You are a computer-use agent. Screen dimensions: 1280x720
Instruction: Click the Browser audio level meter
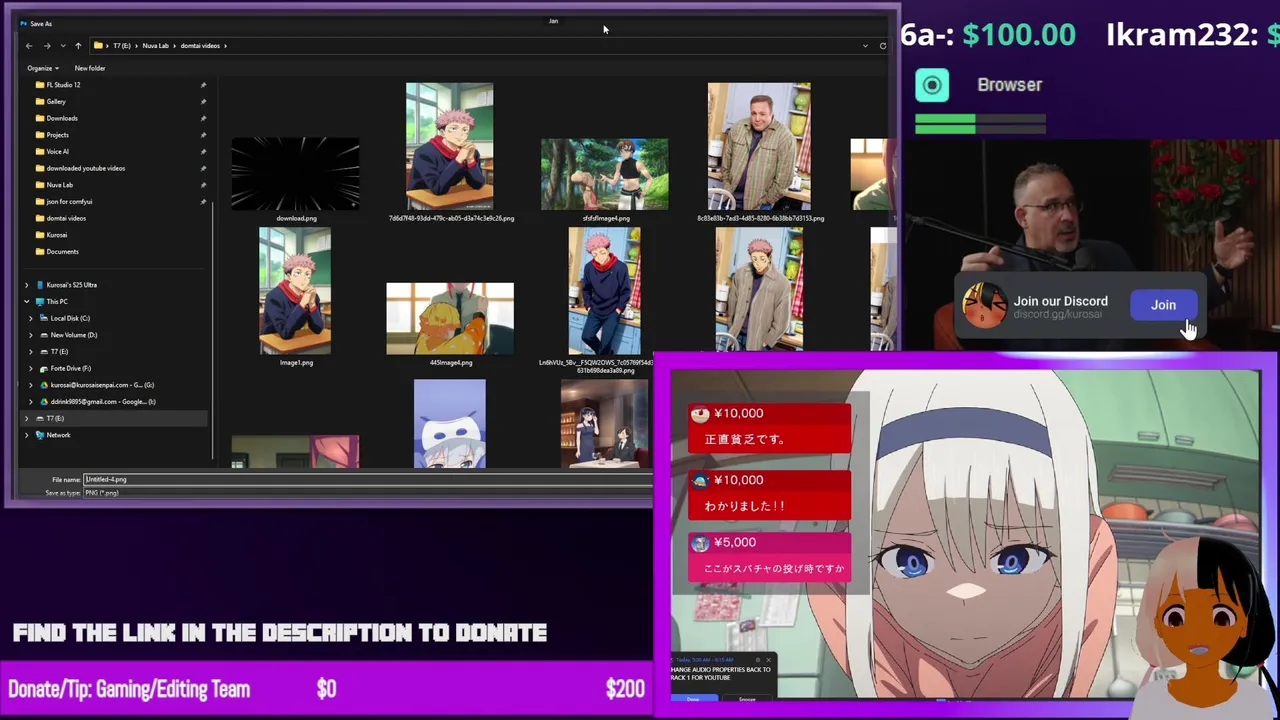pyautogui.click(x=980, y=124)
